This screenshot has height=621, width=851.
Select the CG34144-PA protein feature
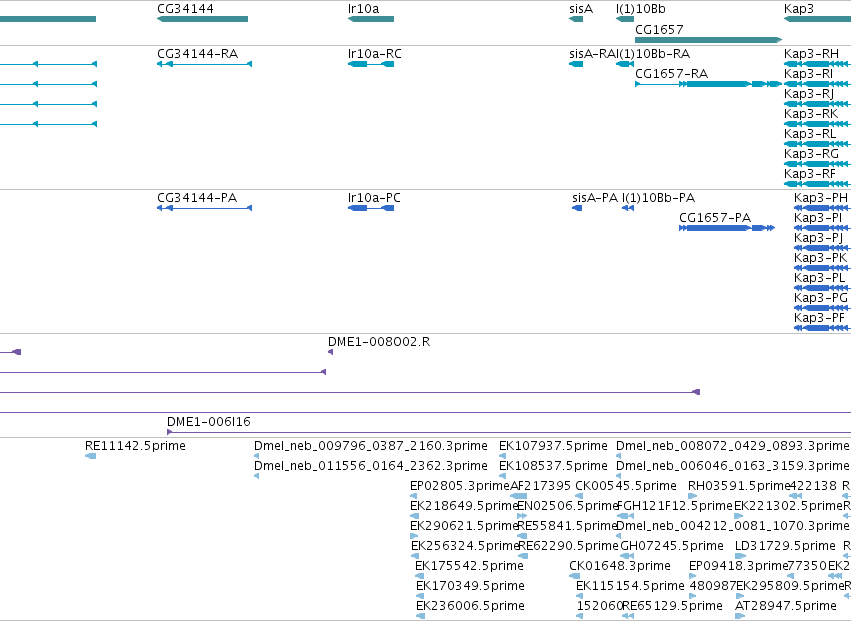coord(204,208)
